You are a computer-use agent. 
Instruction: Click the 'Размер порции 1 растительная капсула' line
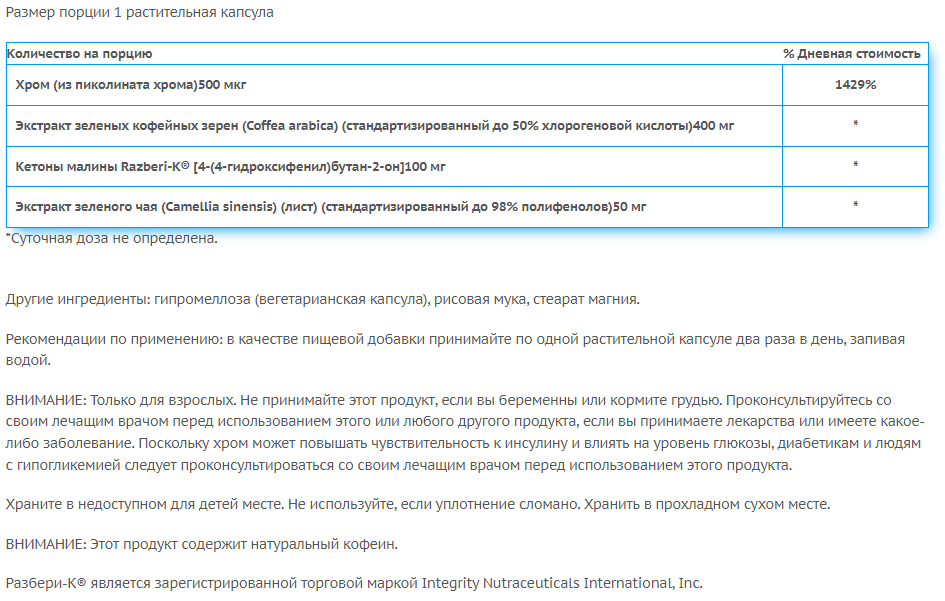139,13
